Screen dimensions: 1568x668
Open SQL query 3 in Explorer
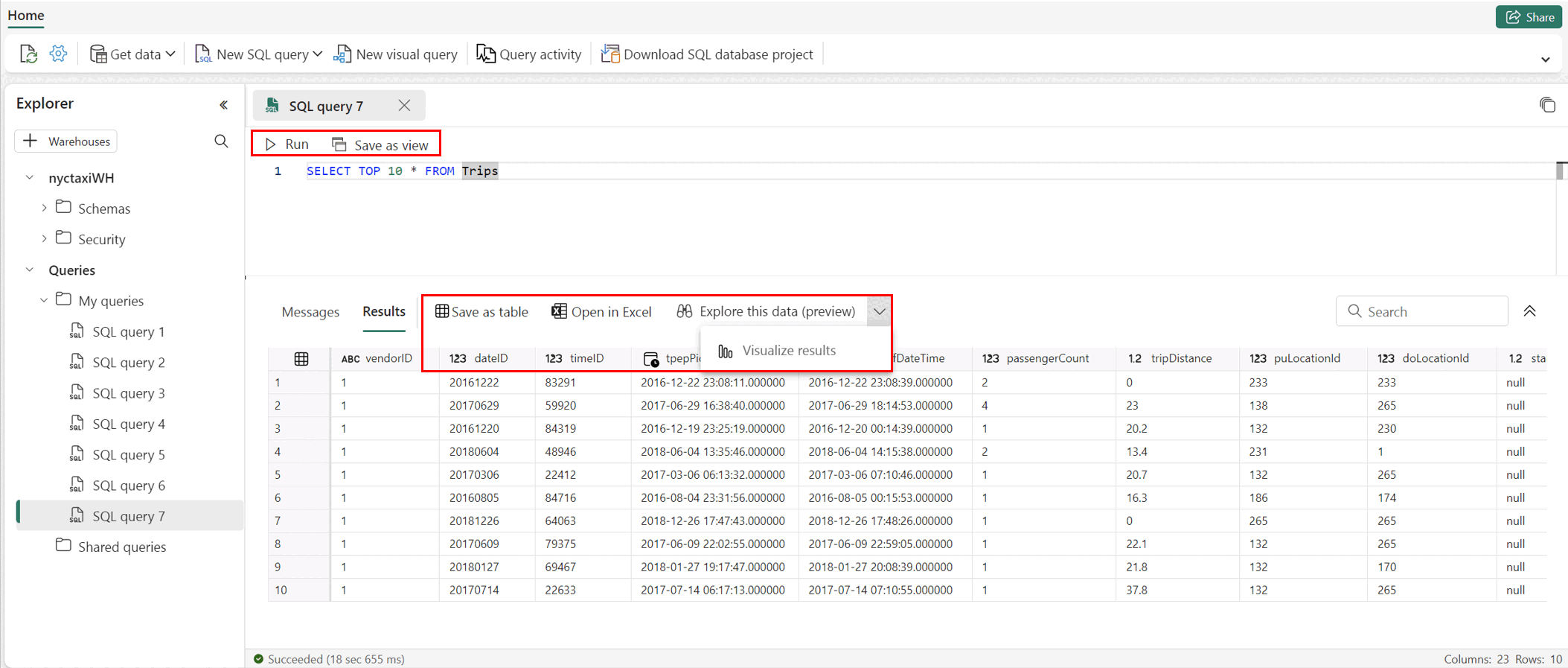pos(128,393)
